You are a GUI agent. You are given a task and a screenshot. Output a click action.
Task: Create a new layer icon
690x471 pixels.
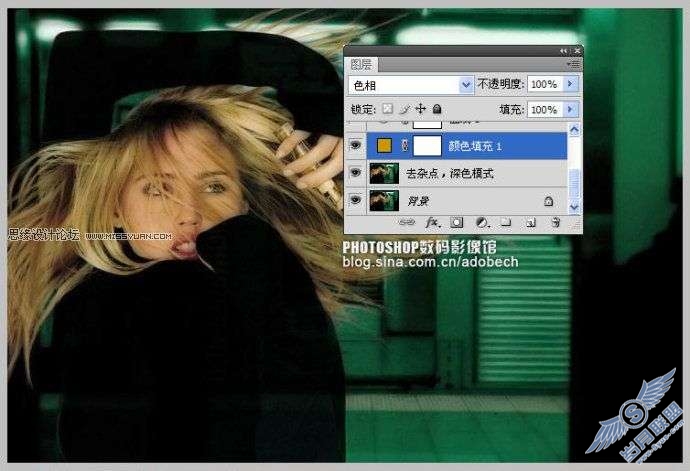click(x=531, y=223)
